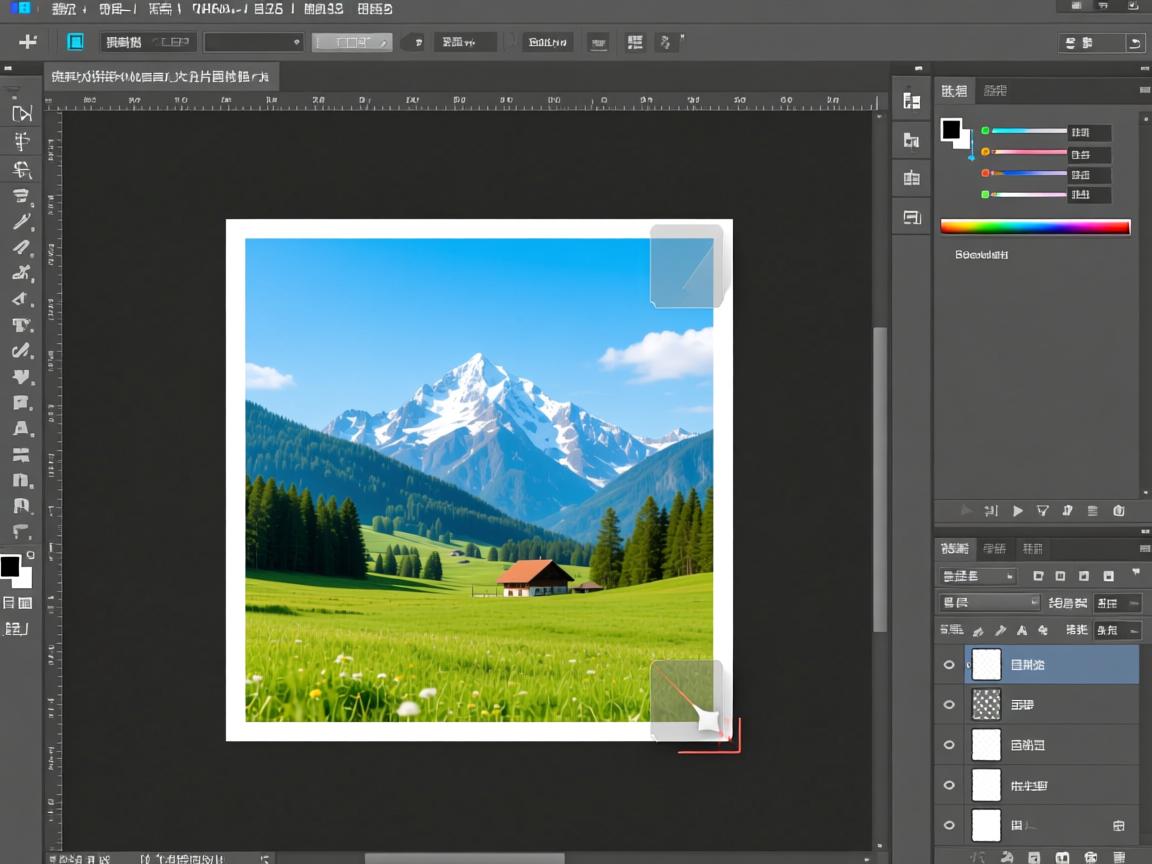Click the trash icon below color panel
The width and height of the screenshot is (1152, 864).
coord(1119,511)
